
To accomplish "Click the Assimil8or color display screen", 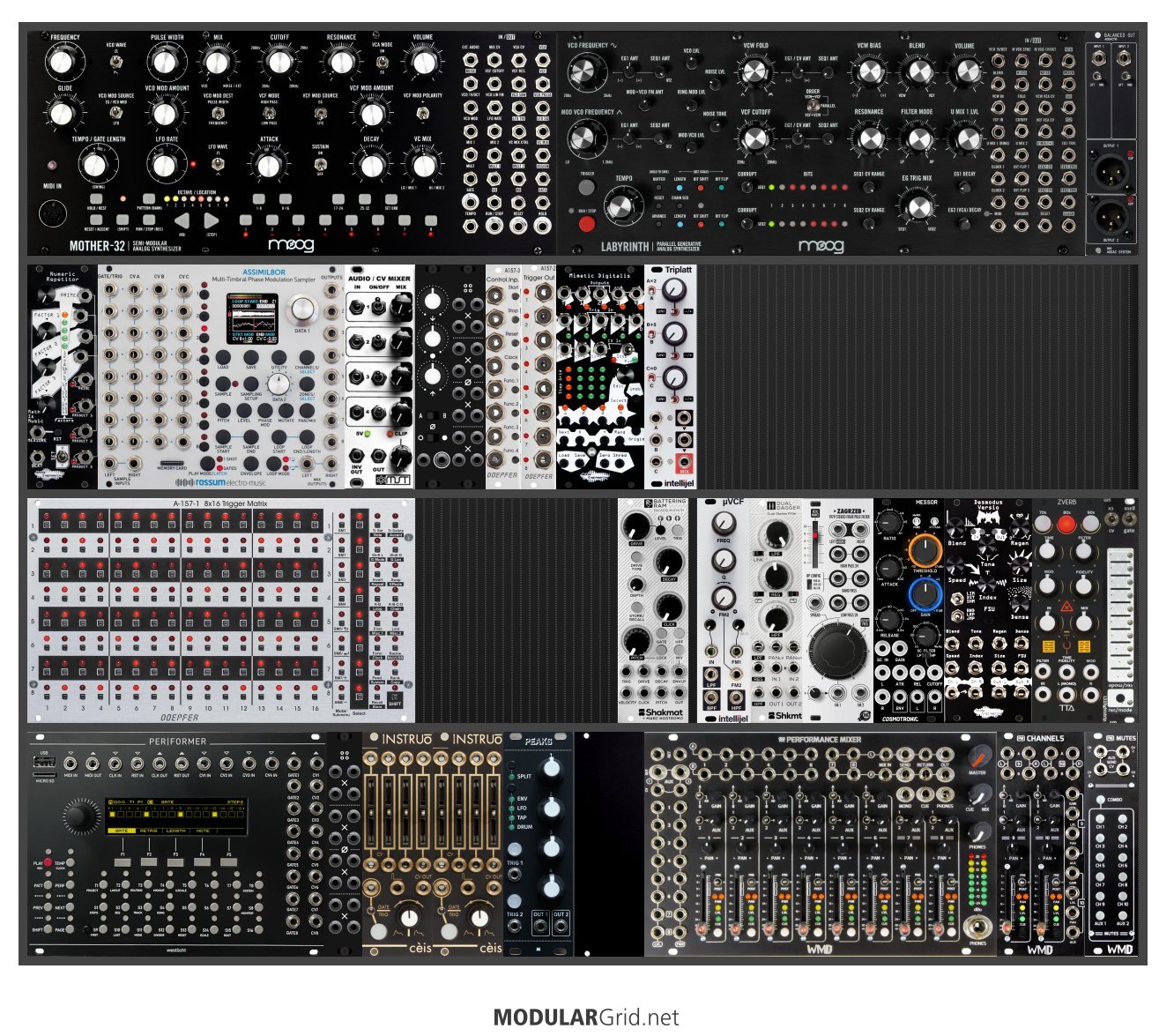I will point(255,317).
